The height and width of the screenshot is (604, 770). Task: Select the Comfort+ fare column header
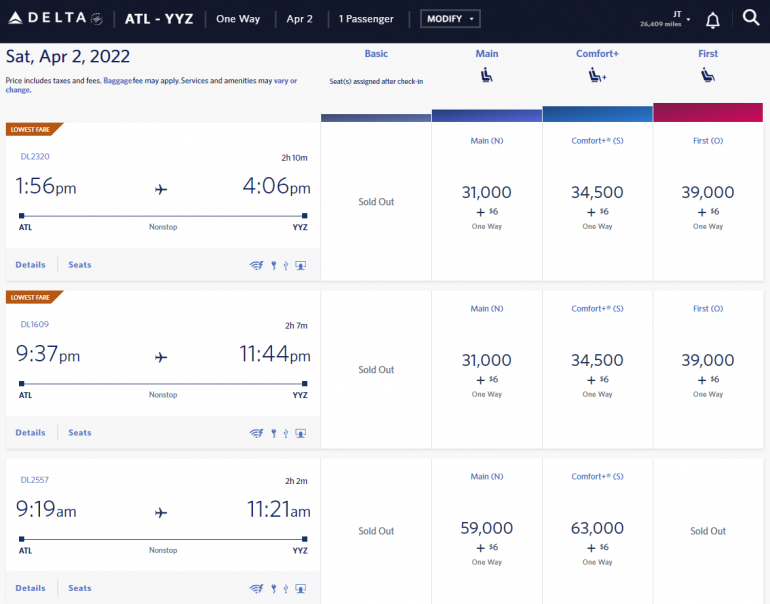597,54
